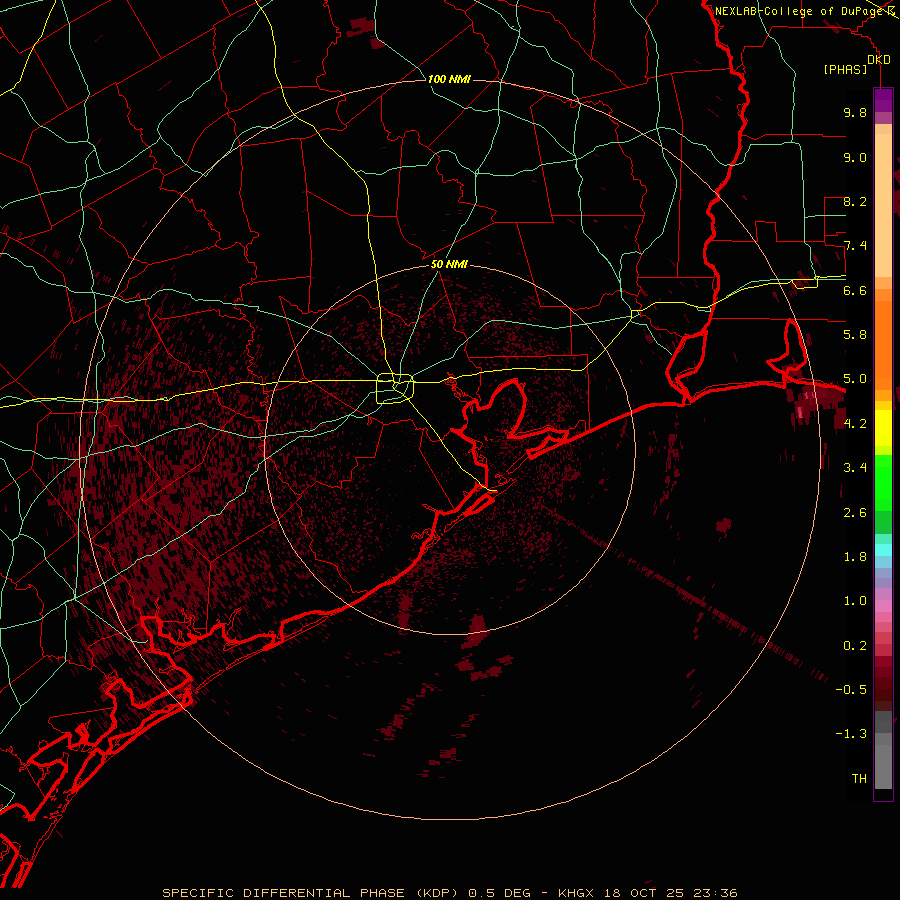This screenshot has width=900, height=900.
Task: Click the 9.8 value on color scale
Action: pyautogui.click(x=855, y=112)
